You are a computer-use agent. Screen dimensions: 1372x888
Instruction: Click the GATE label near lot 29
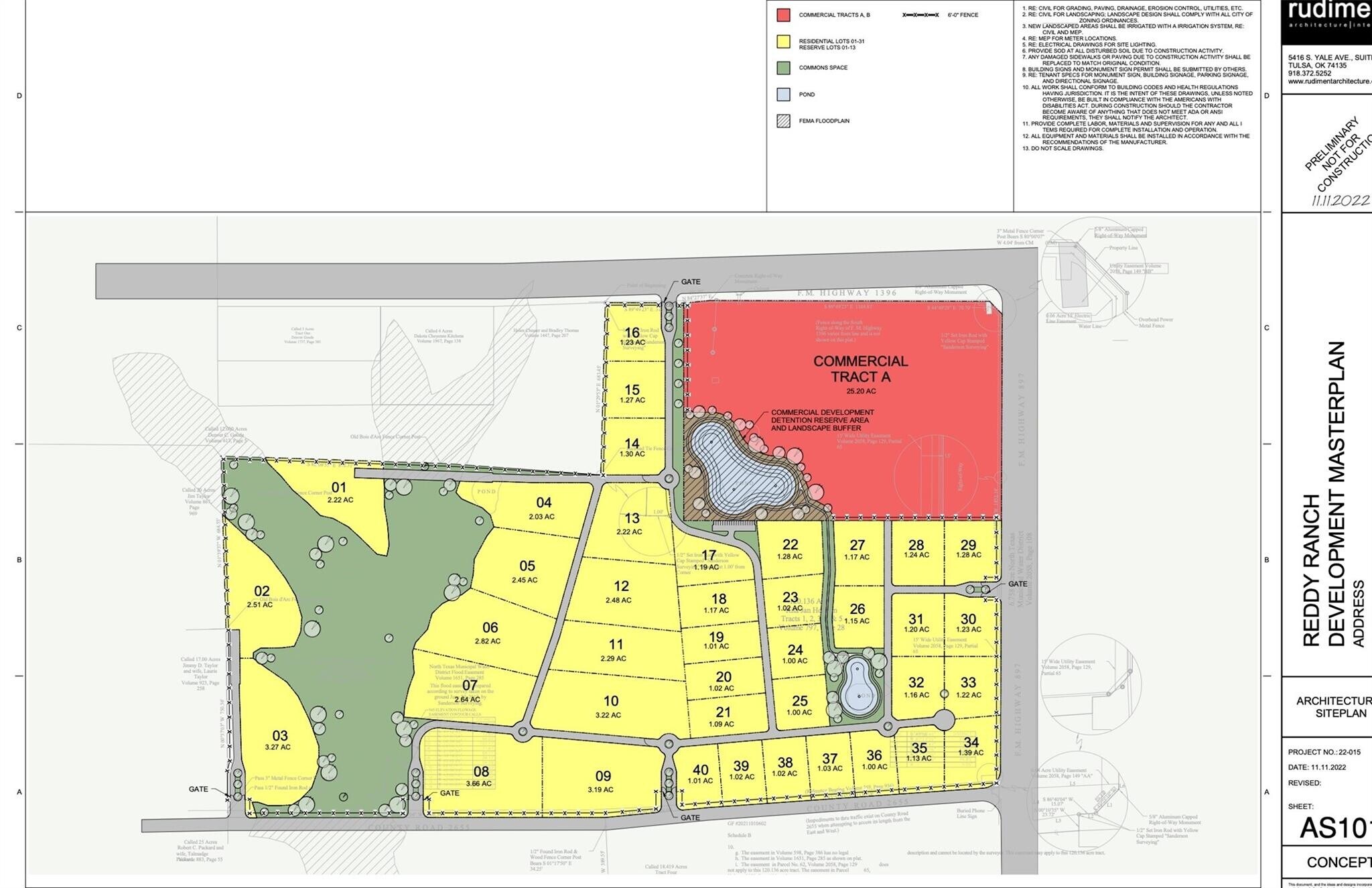1017,584
